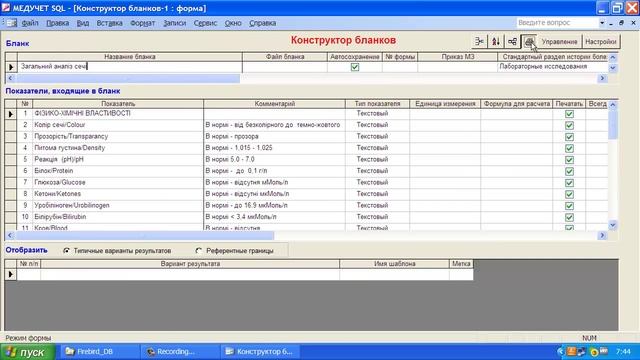640x360 pixels.
Task: Toggle Печатать for Глюкоза/Glucose
Action: pos(569,182)
